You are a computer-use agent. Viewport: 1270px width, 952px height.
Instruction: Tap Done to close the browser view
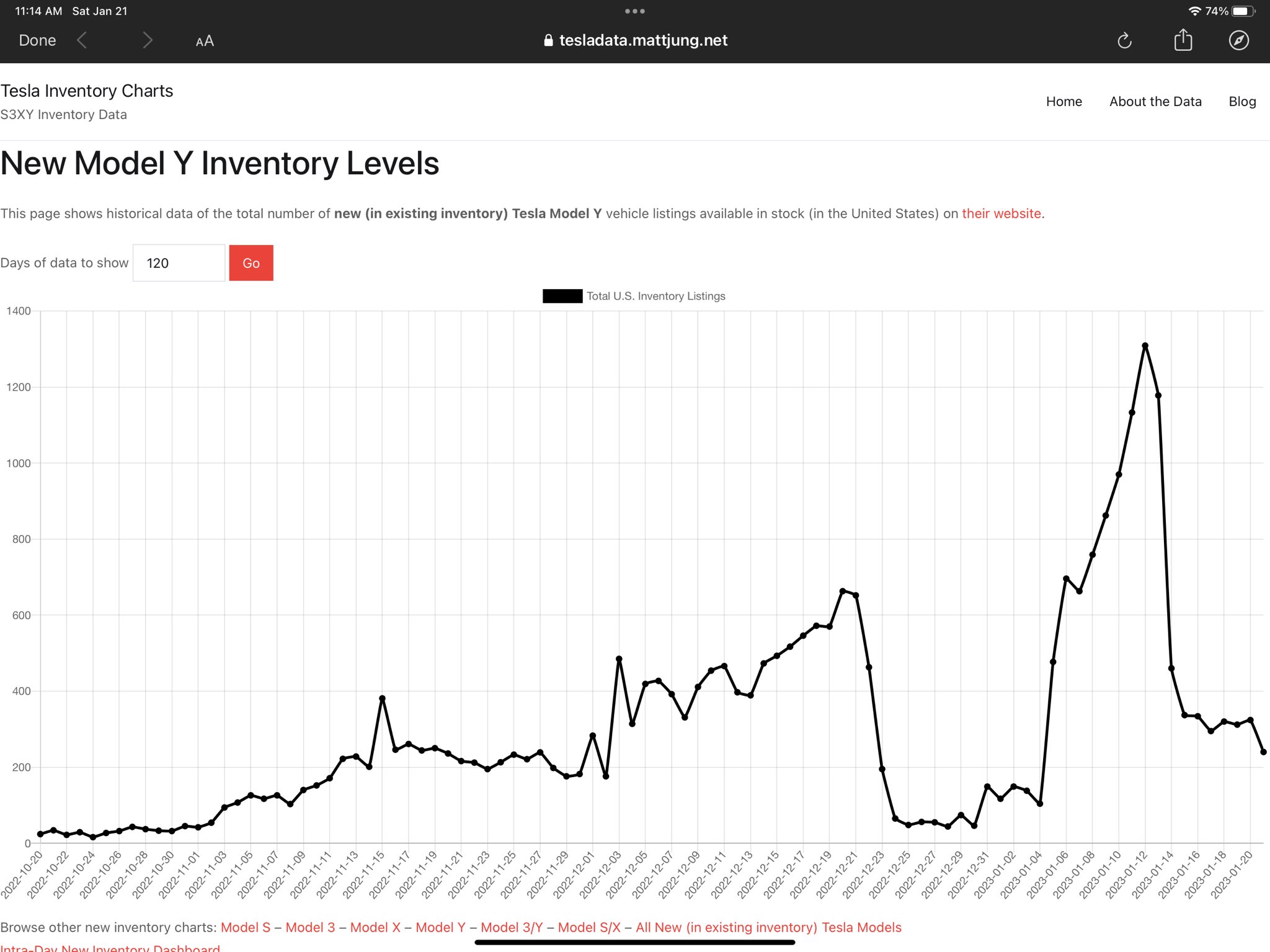pyautogui.click(x=37, y=40)
